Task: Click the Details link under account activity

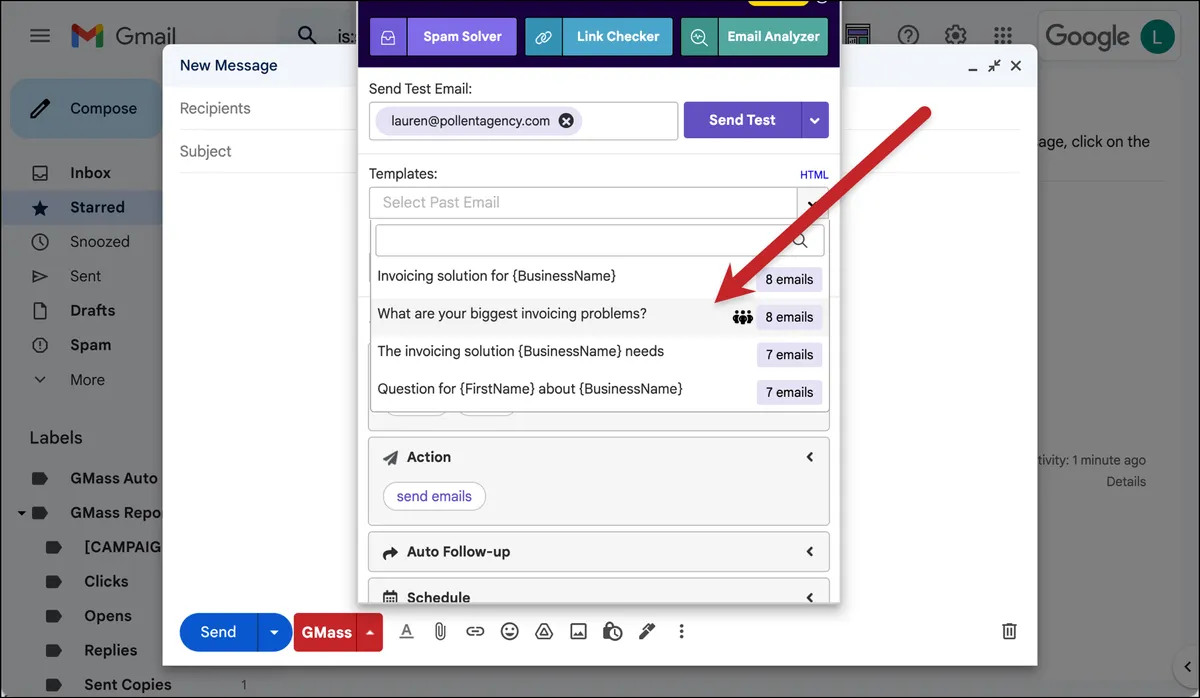Action: click(1126, 482)
